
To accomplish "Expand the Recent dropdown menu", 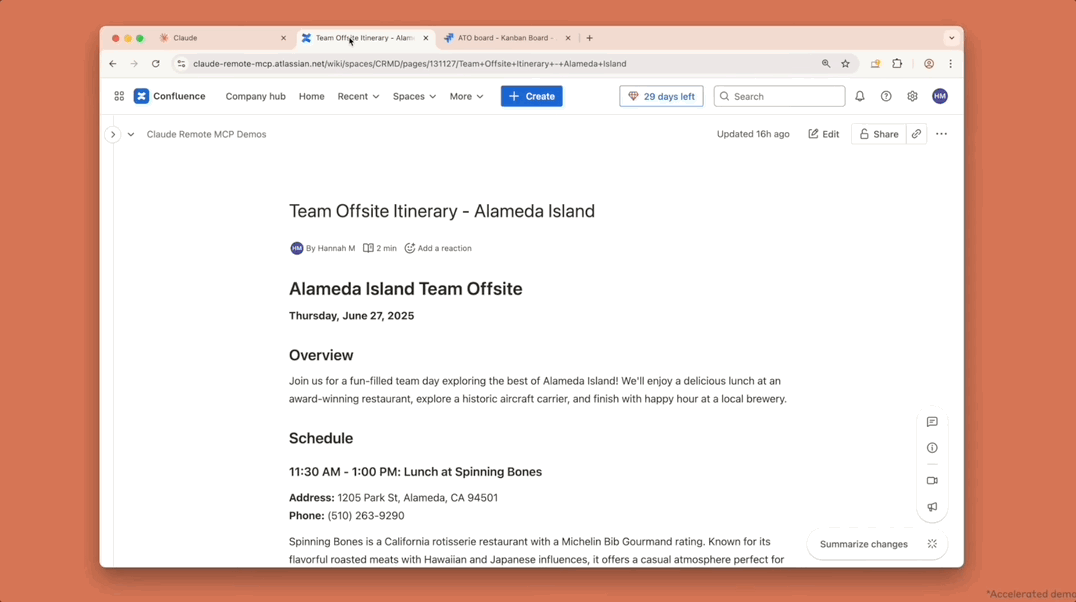I will [358, 96].
